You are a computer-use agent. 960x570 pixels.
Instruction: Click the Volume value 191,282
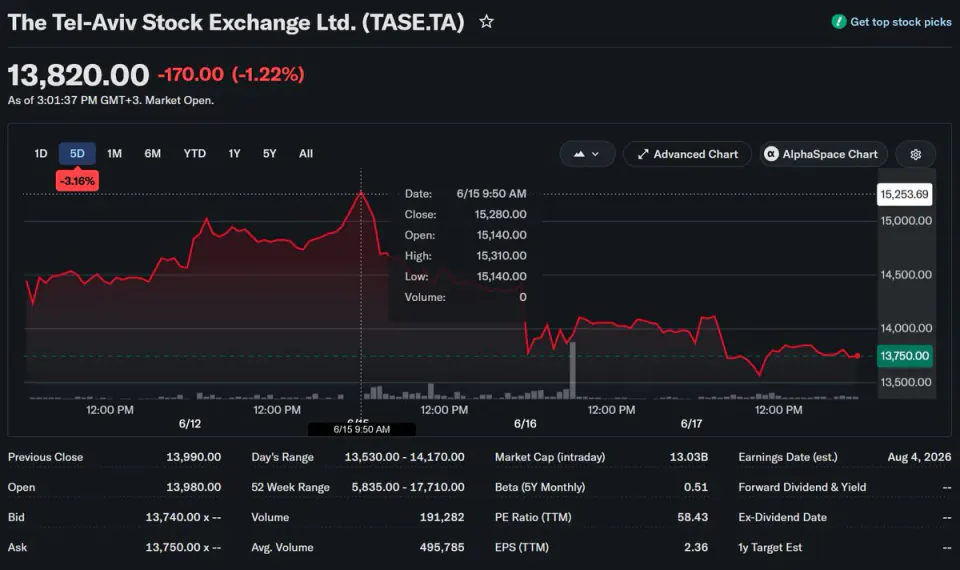pyautogui.click(x=442, y=517)
